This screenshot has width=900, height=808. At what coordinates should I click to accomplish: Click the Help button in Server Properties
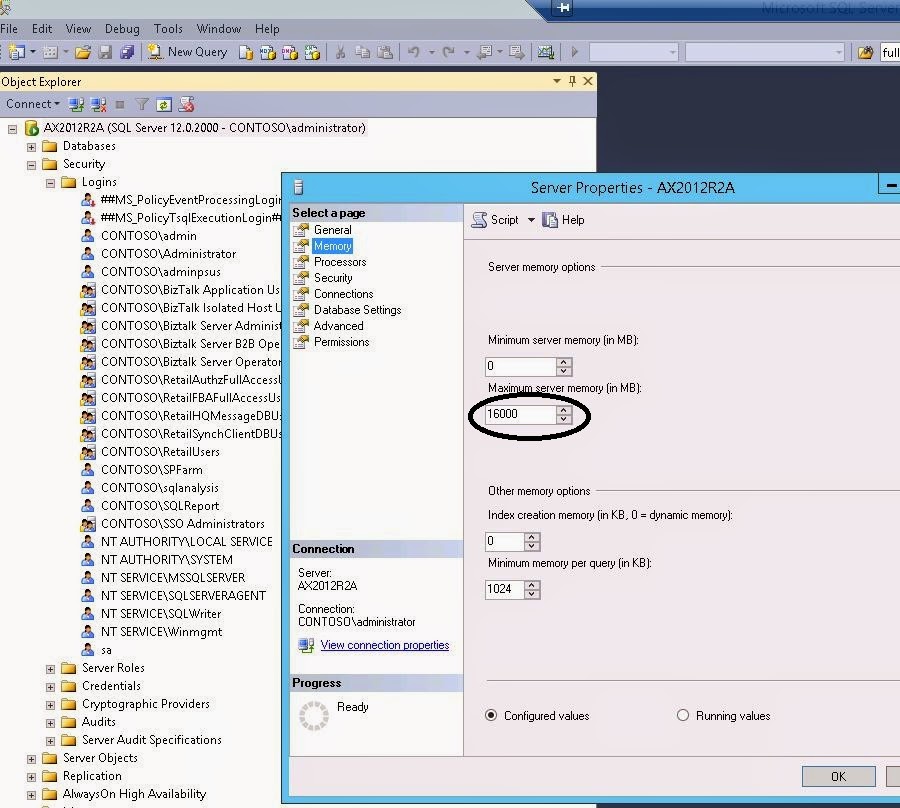[x=564, y=220]
